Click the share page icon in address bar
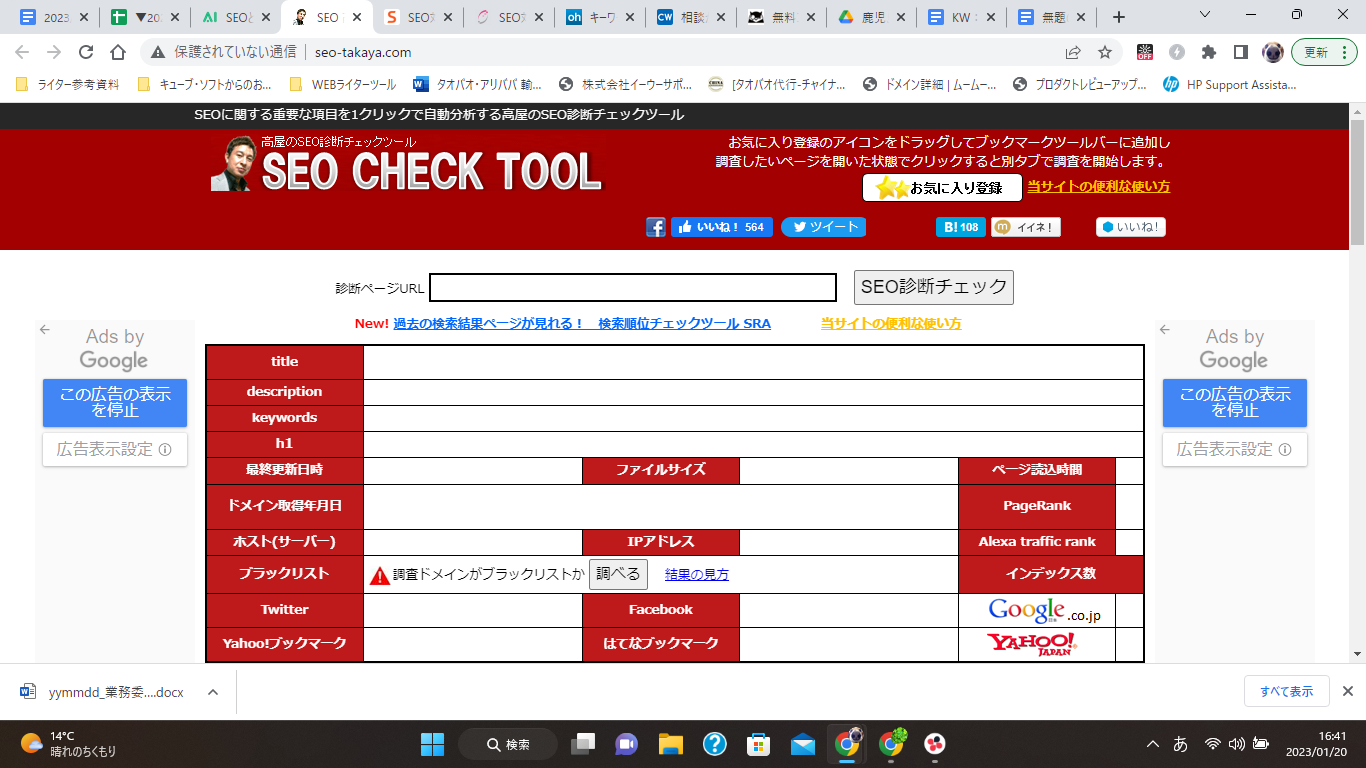The height and width of the screenshot is (768, 1366). 1073,52
